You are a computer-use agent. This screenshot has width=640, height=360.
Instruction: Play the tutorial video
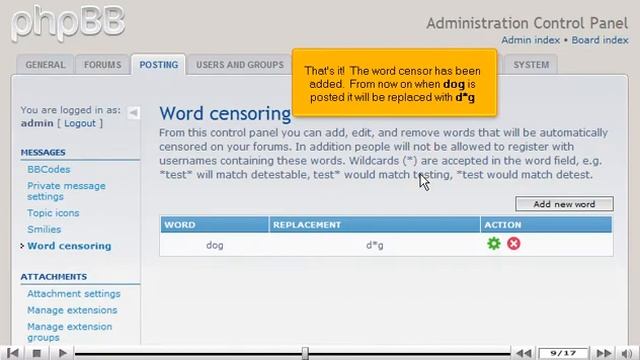[x=62, y=353]
